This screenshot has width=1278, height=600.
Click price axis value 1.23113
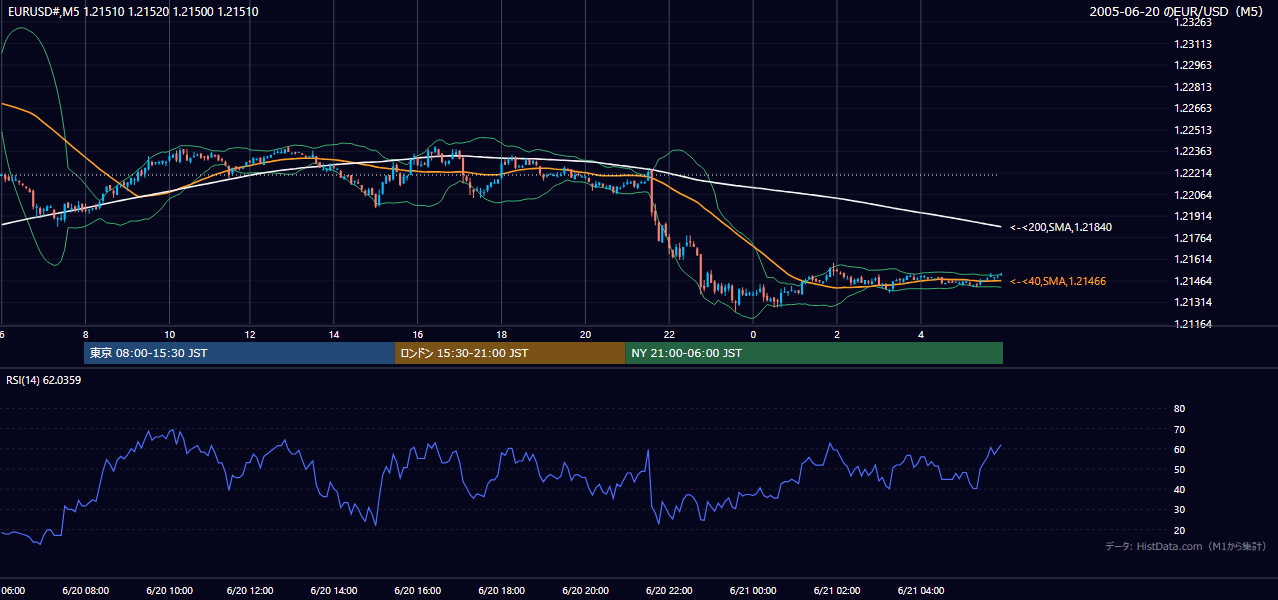point(1192,44)
